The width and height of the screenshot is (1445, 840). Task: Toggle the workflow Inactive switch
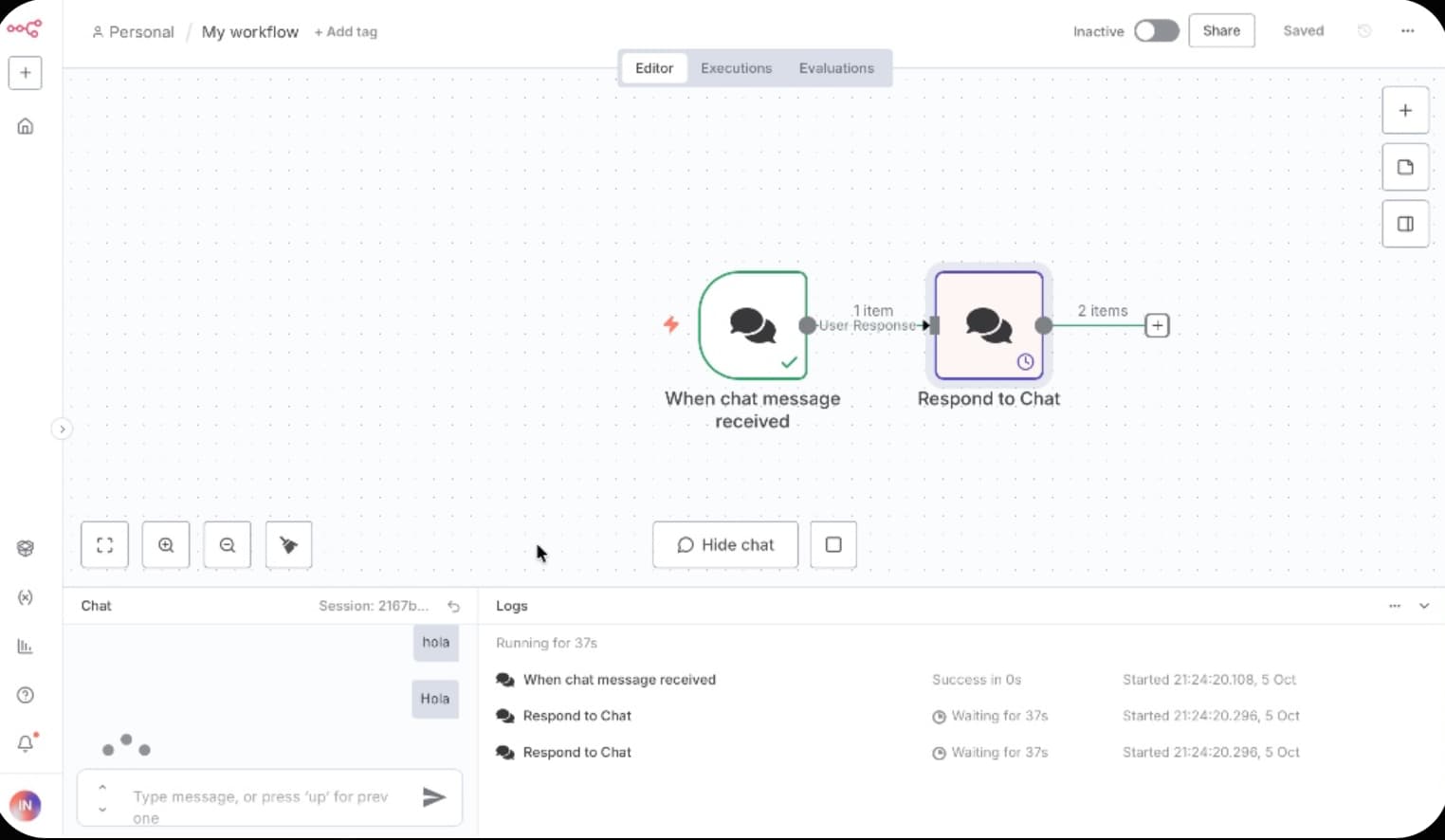[1156, 31]
